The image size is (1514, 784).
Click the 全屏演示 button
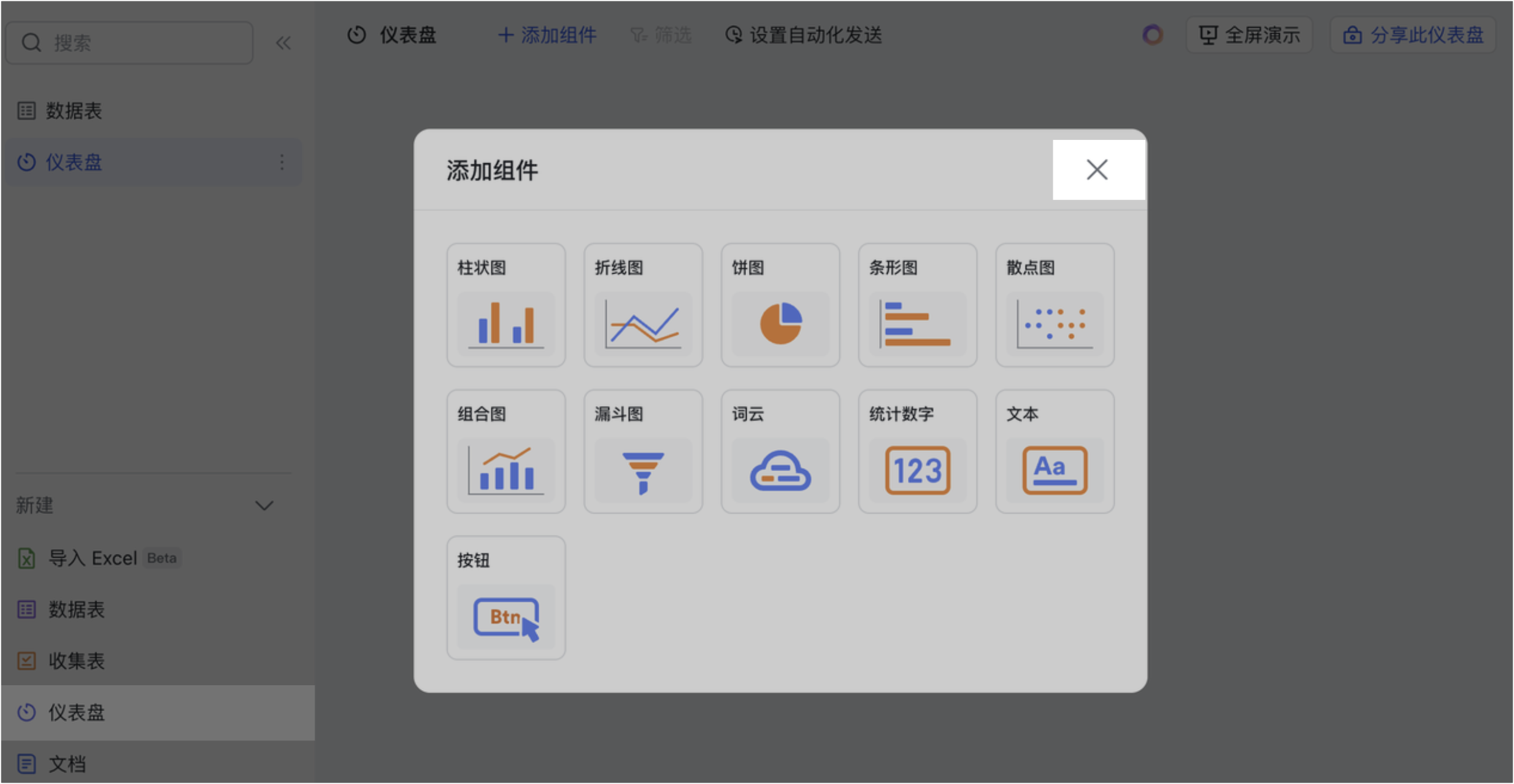[1249, 35]
